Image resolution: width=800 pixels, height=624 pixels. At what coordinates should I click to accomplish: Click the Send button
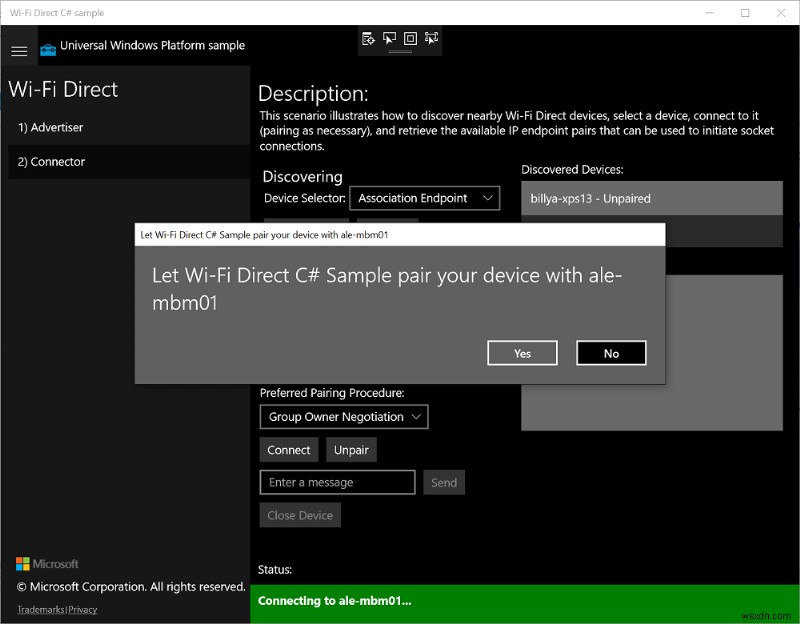click(x=443, y=482)
